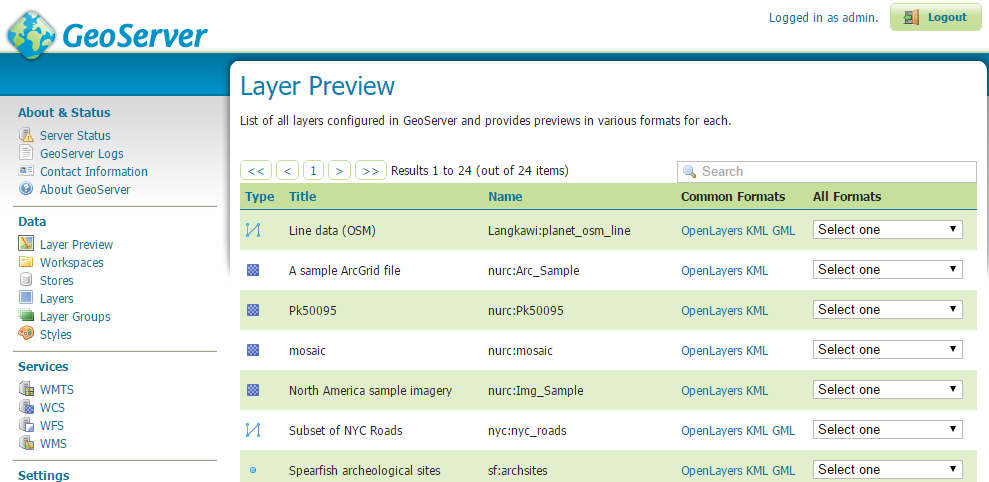Click the About GeoServer help icon
Viewport: 989px width, 482px height.
26,189
